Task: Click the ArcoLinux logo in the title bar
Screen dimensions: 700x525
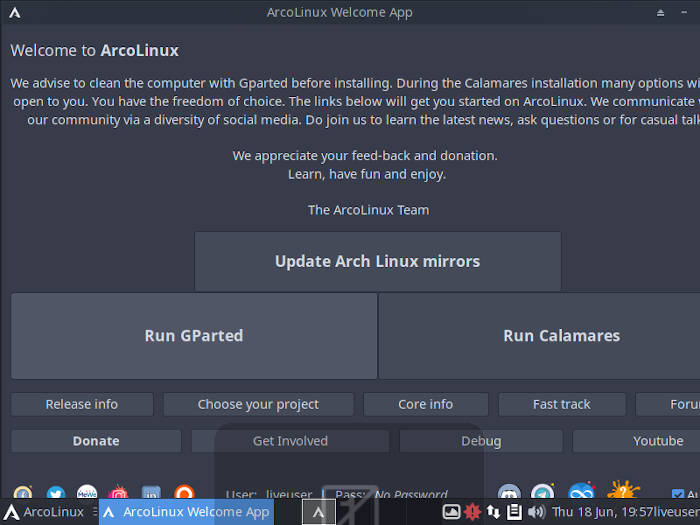Action: tap(15, 12)
